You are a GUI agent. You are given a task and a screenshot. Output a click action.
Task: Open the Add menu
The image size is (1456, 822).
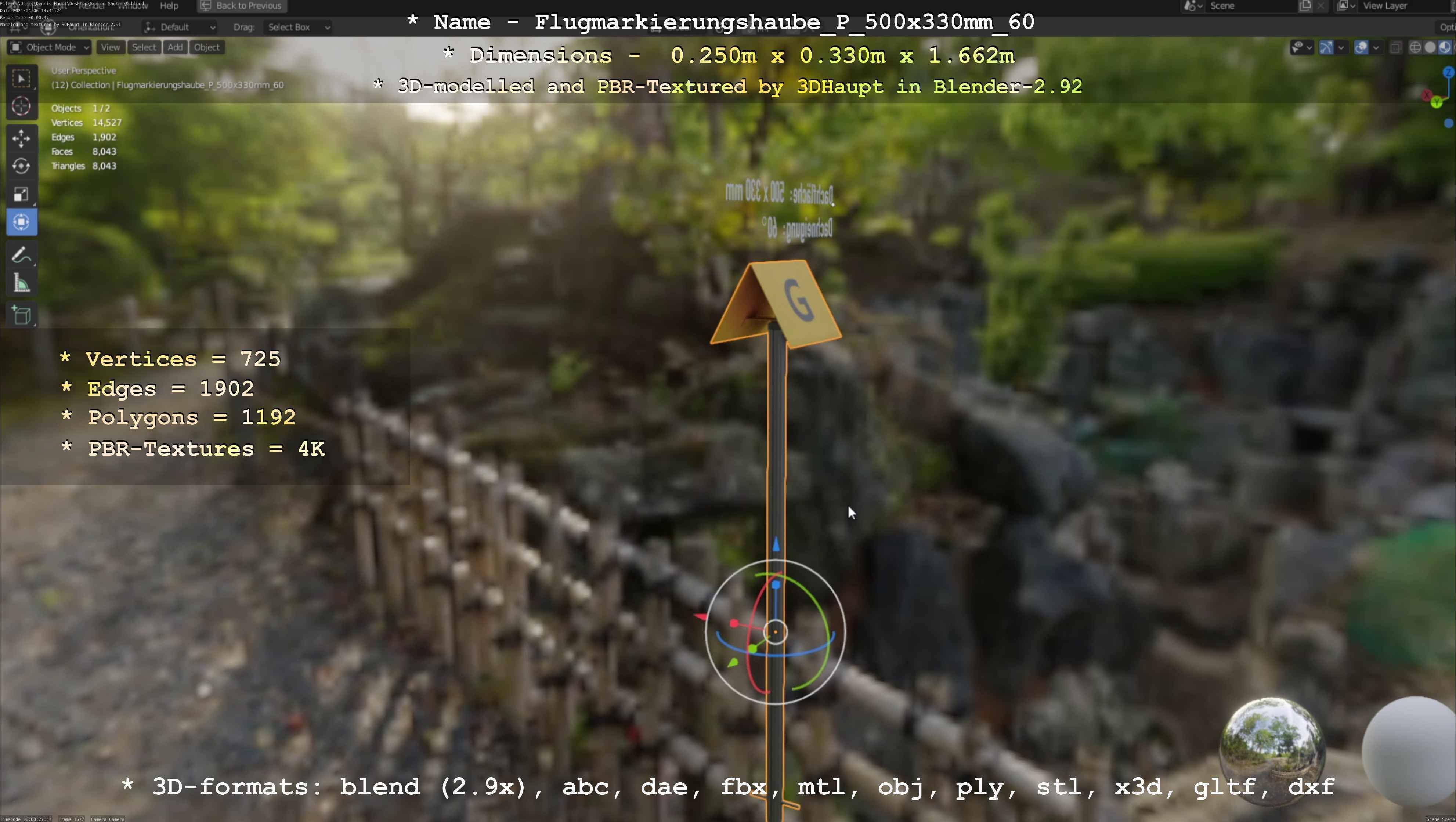[x=175, y=47]
